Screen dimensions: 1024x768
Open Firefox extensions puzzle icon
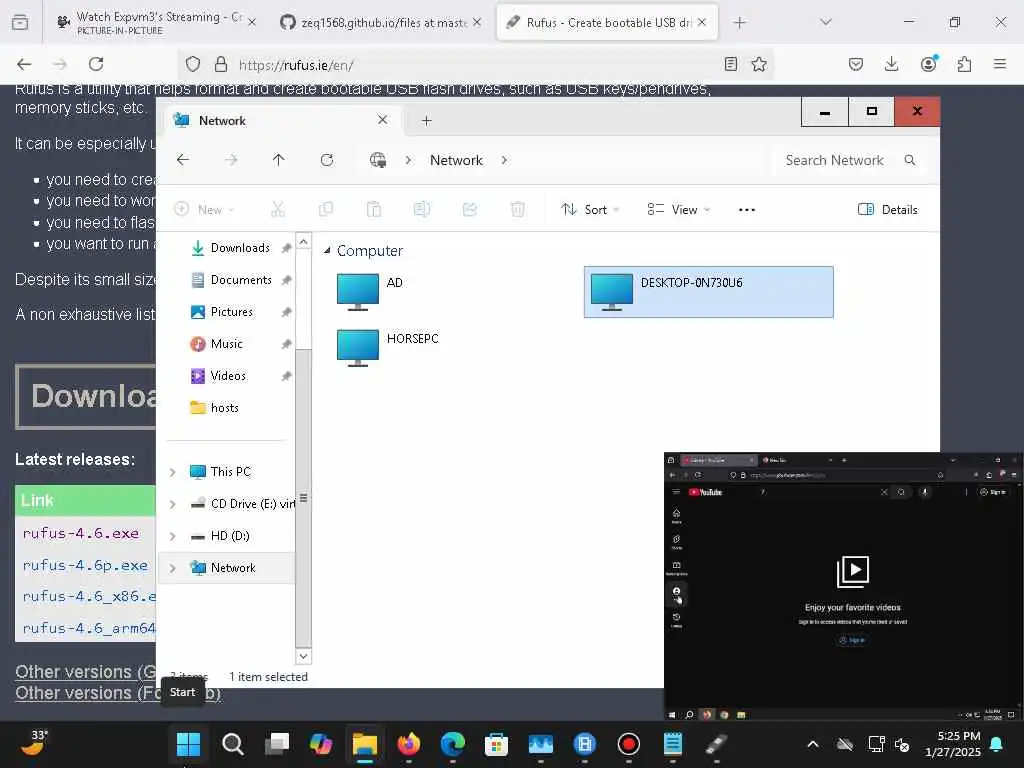click(964, 64)
